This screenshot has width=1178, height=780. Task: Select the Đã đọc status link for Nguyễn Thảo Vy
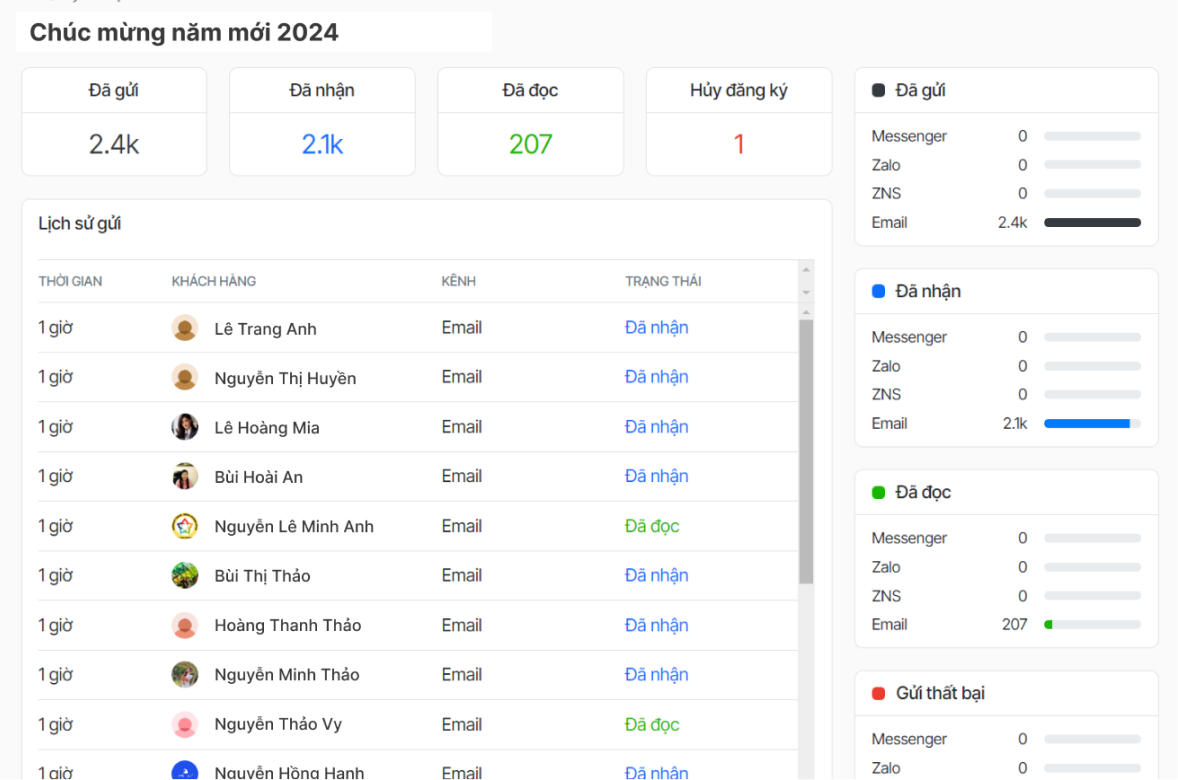[651, 724]
